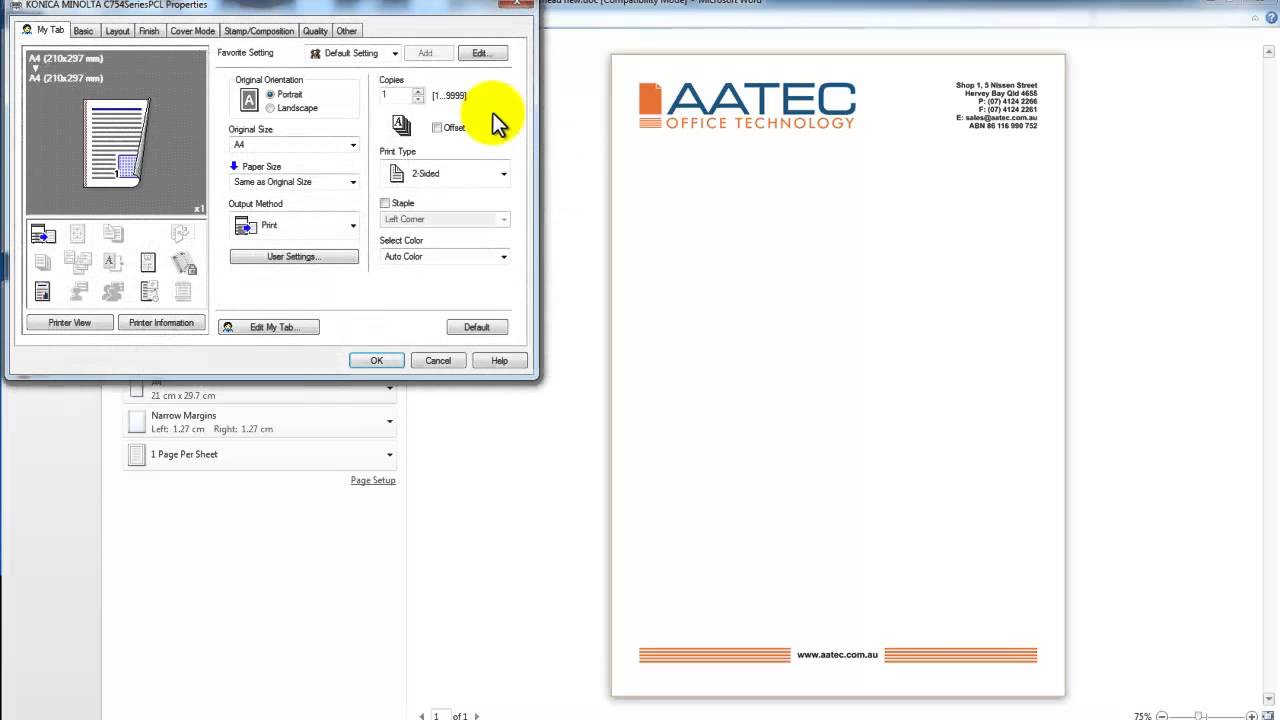Click the User Settings... button
This screenshot has height=720, width=1280.
pyautogui.click(x=294, y=257)
